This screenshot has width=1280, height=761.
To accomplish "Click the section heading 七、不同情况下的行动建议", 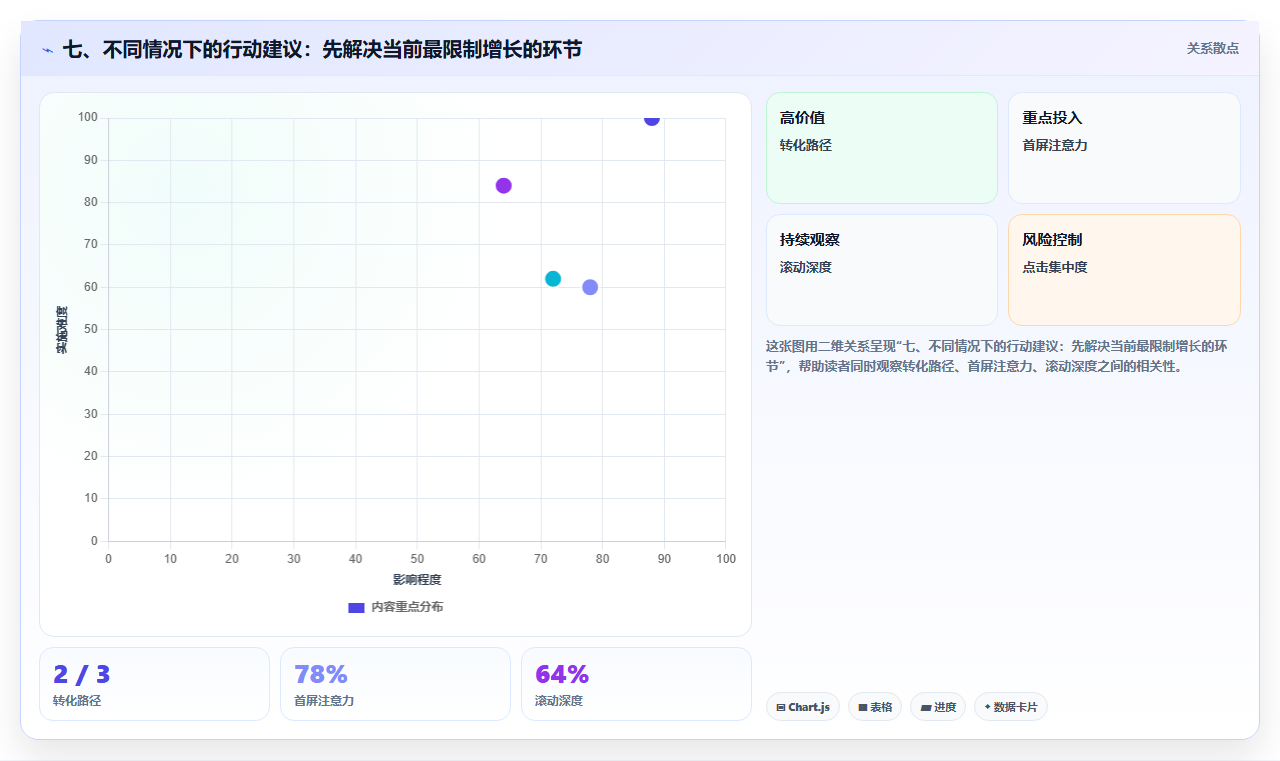I will pos(322,49).
